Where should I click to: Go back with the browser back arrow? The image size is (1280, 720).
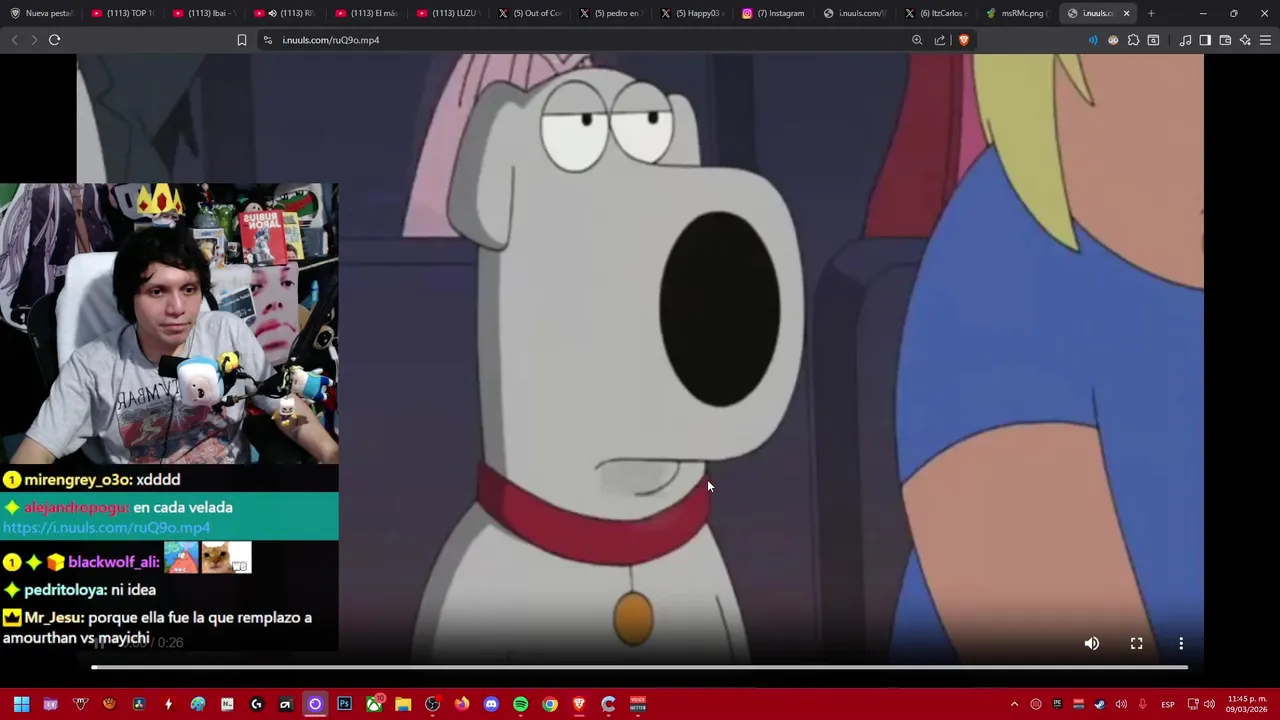(x=14, y=40)
